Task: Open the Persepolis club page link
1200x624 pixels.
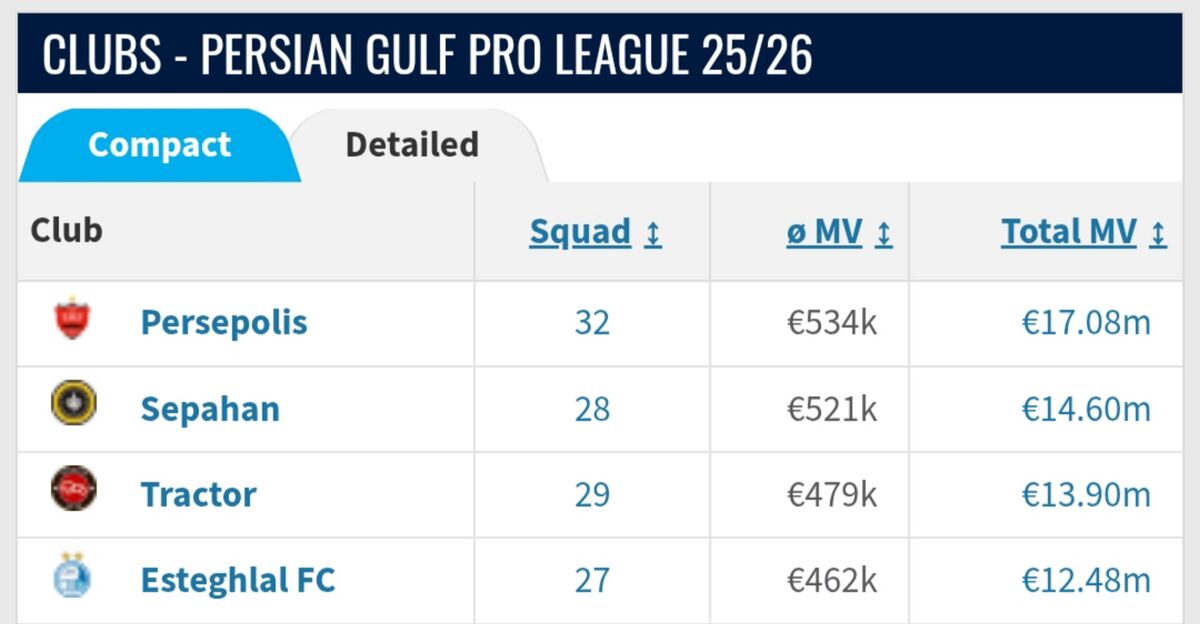Action: (x=224, y=323)
